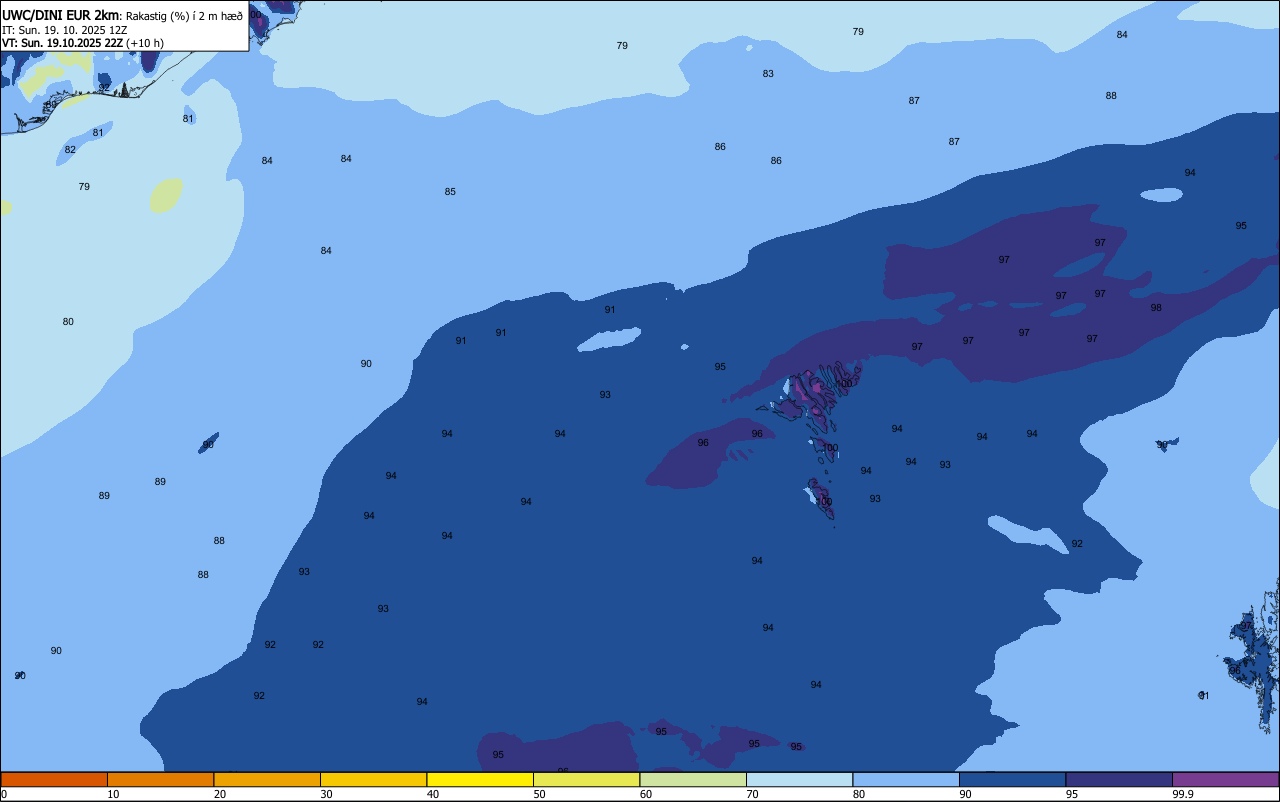Image resolution: width=1280 pixels, height=802 pixels.
Task: Pick the 20–30 amber legend swatch
Action: point(267,779)
